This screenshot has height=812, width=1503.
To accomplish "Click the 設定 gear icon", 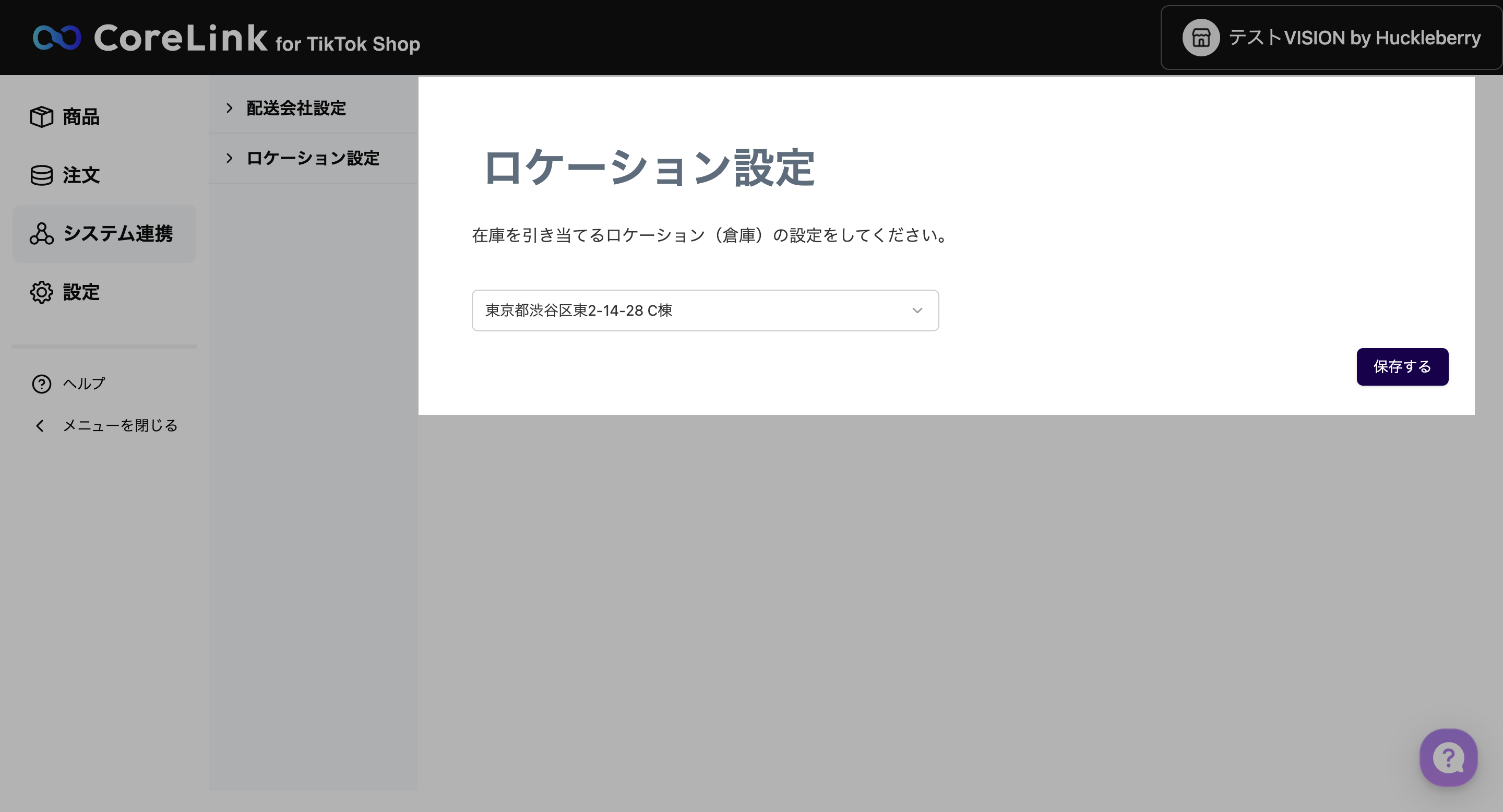I will 41,292.
